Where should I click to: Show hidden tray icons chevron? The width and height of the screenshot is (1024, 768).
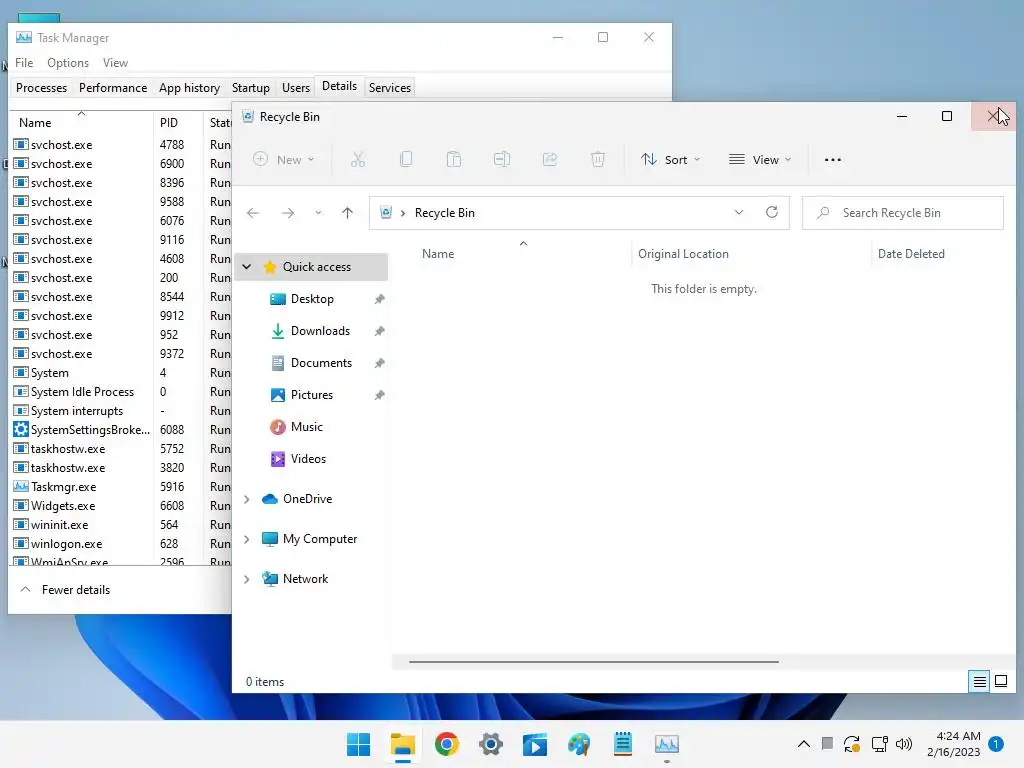click(x=804, y=744)
